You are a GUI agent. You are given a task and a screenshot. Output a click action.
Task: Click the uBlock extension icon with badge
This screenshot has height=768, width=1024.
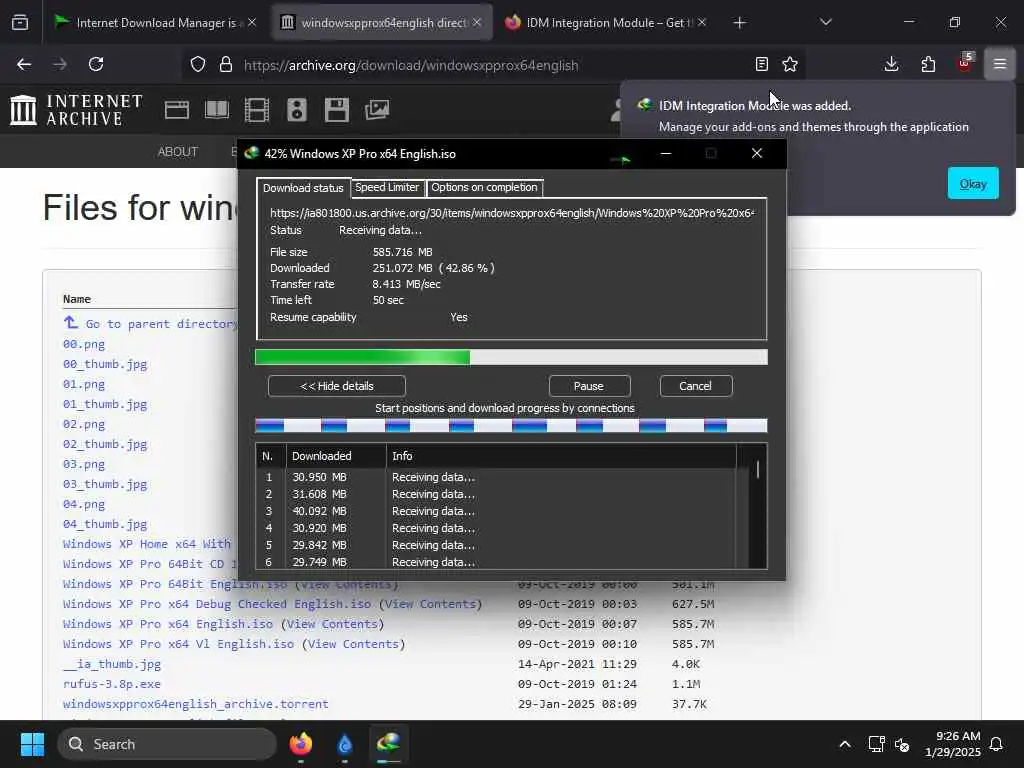pyautogui.click(x=965, y=63)
